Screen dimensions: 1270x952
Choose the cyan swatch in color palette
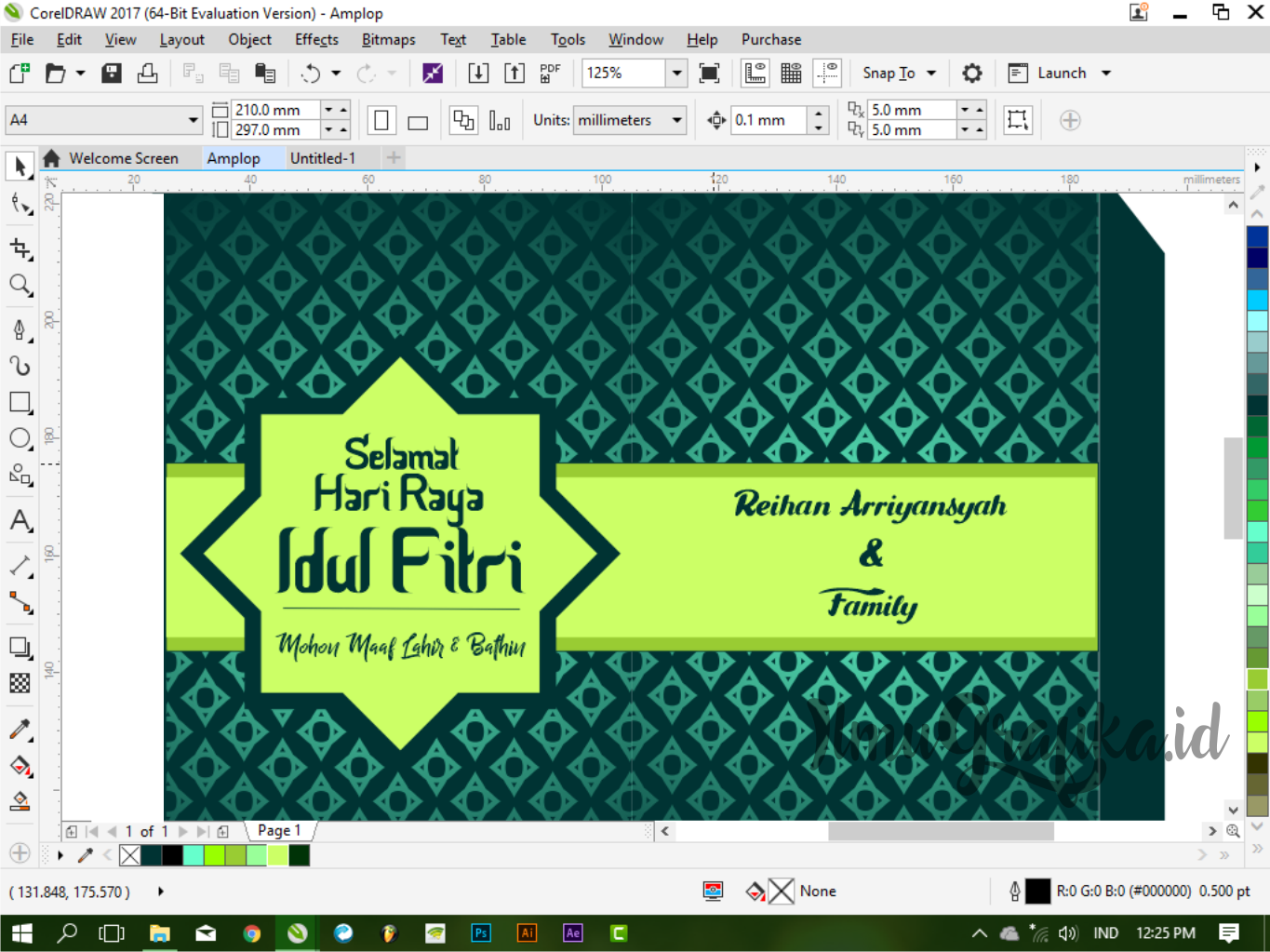point(1258,300)
